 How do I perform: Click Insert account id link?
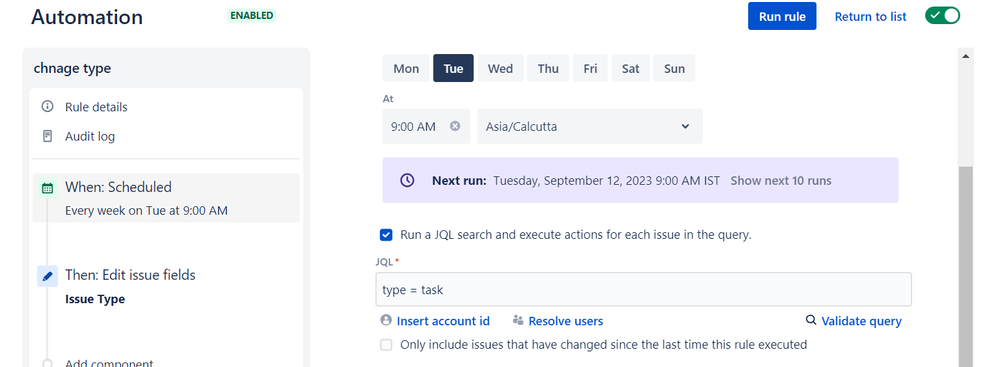point(443,321)
